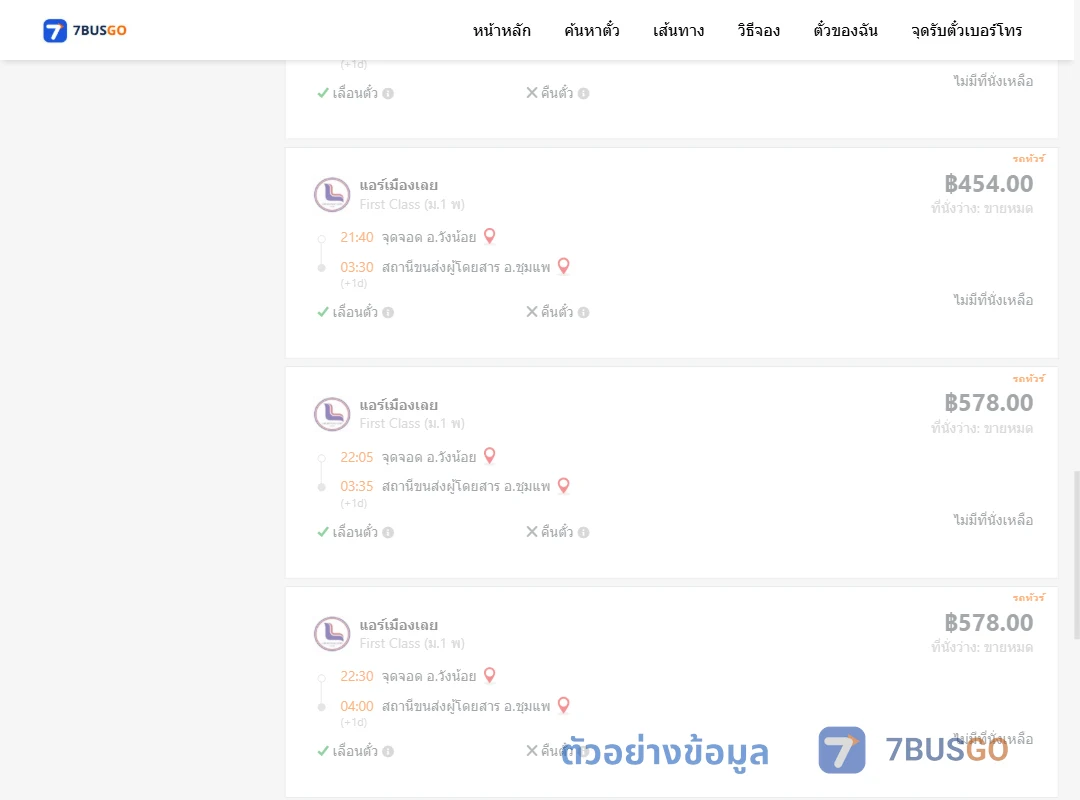This screenshot has height=800, width=1080.
Task: Open ตั๋วของฉัน page link
Action: [x=845, y=30]
